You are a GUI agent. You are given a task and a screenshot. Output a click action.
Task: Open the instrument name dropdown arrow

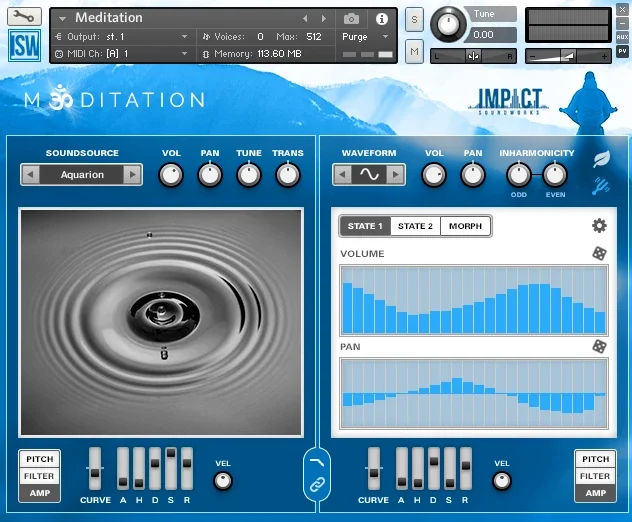pos(62,19)
